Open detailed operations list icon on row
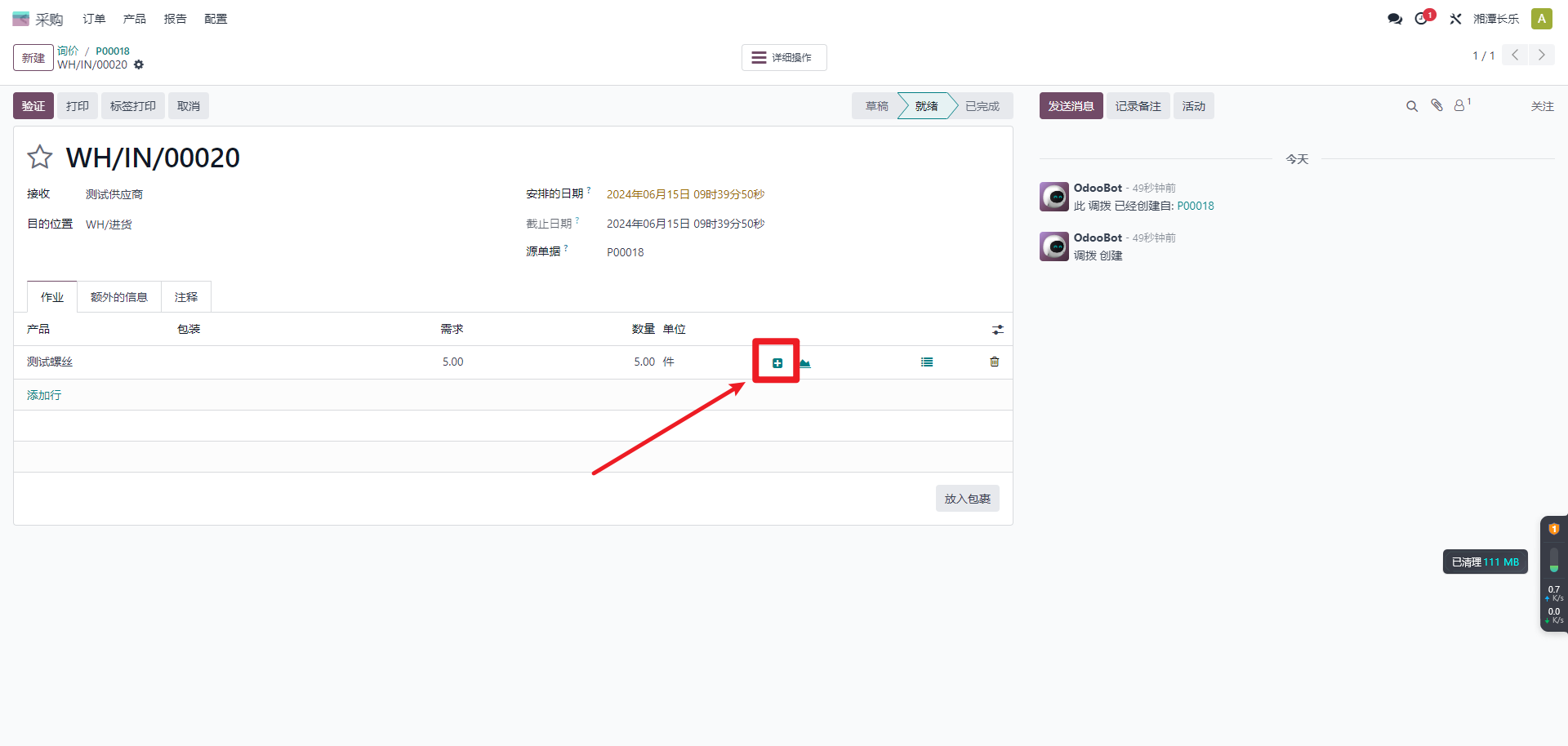1568x746 pixels. [927, 362]
